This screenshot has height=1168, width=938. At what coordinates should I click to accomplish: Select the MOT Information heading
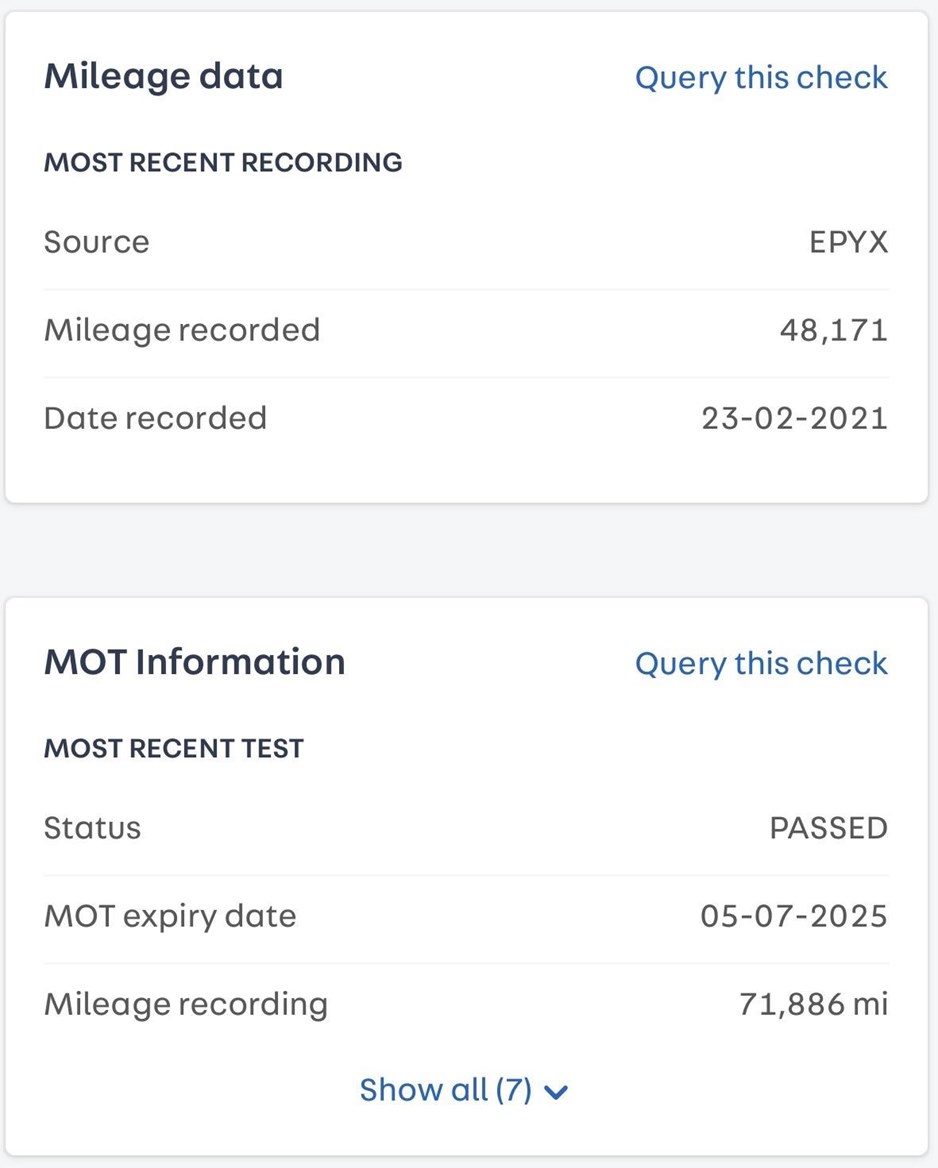coord(194,661)
